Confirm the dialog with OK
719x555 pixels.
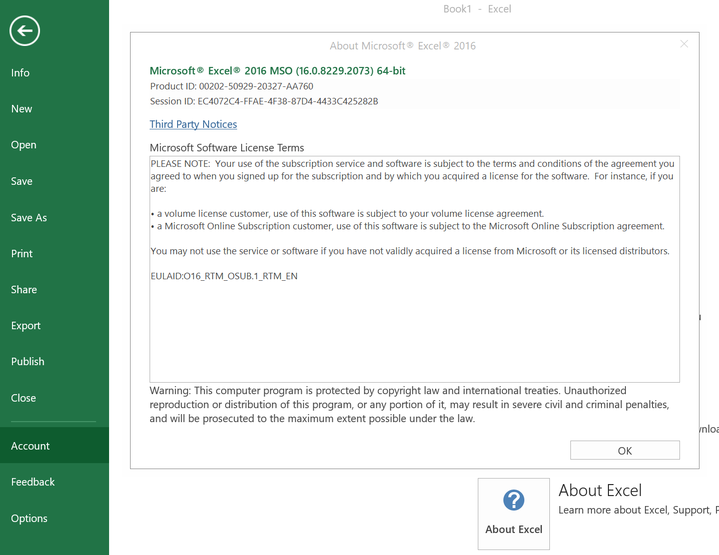point(625,450)
